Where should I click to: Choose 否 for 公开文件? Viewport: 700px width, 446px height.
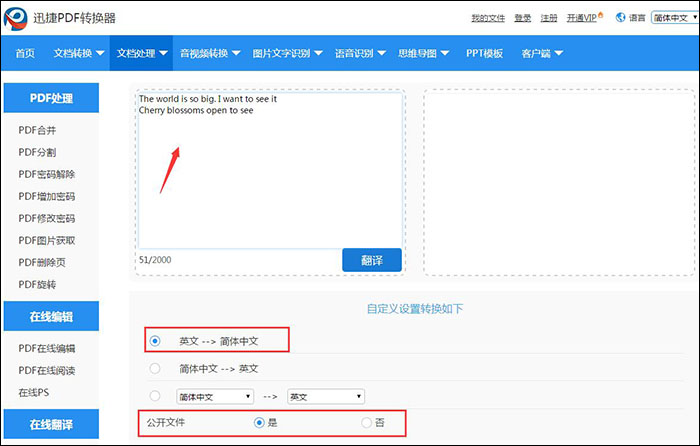coord(366,423)
